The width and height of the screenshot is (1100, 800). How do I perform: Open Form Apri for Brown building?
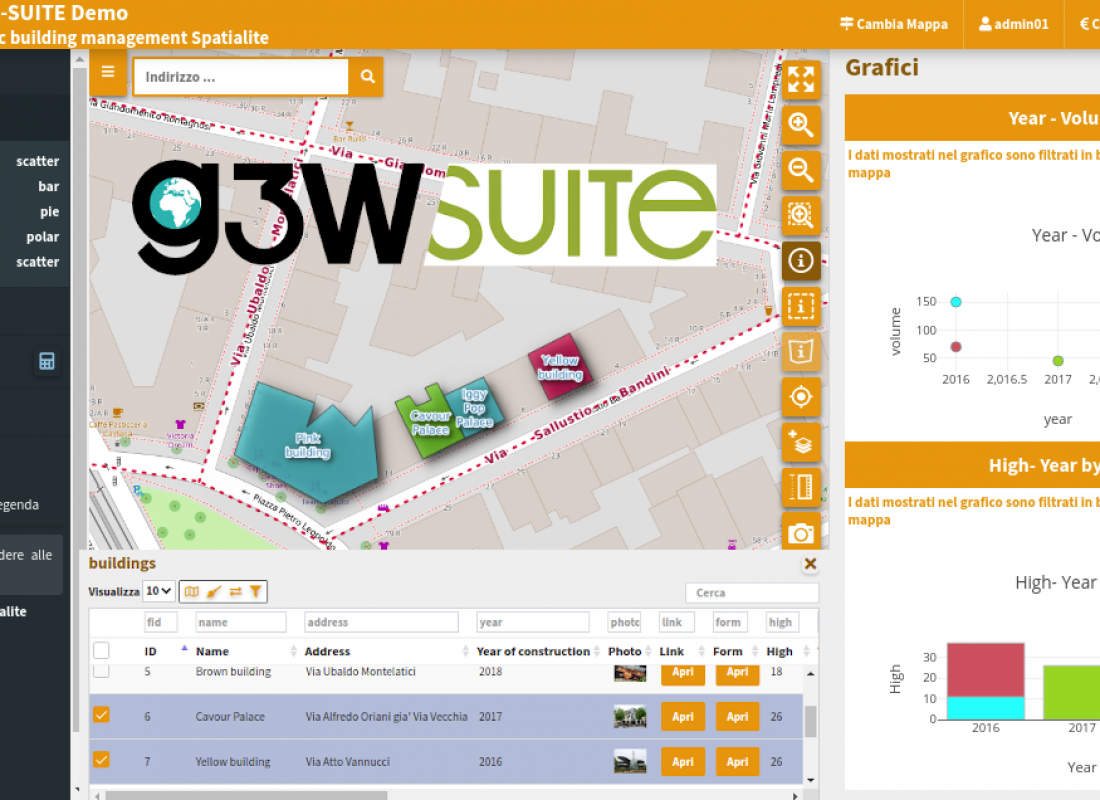(737, 674)
